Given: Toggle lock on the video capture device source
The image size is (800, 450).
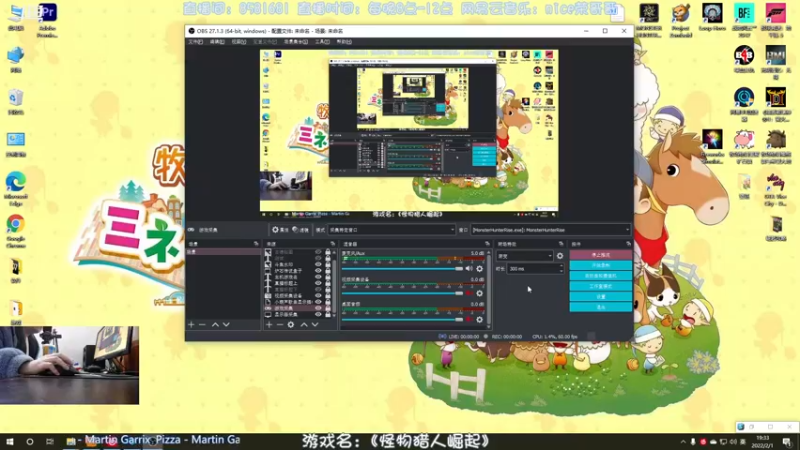Looking at the screenshot, I should 328,295.
